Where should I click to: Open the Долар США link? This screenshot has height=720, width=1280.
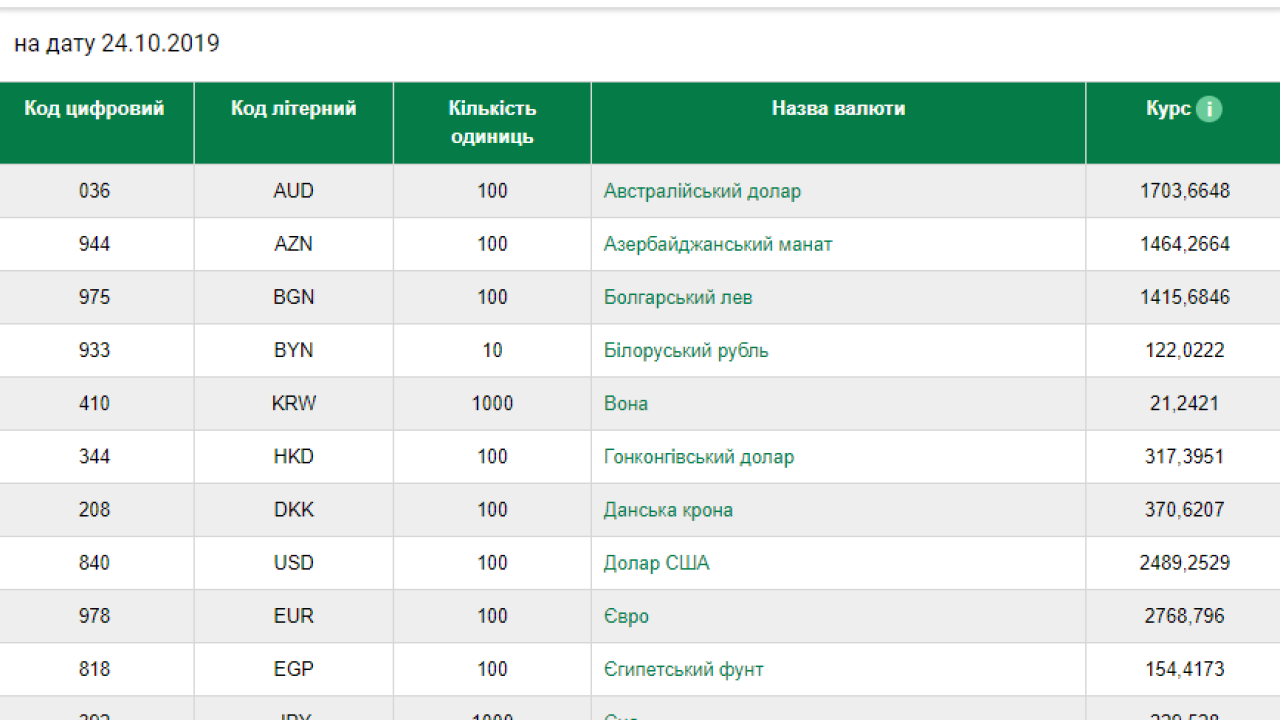[656, 563]
